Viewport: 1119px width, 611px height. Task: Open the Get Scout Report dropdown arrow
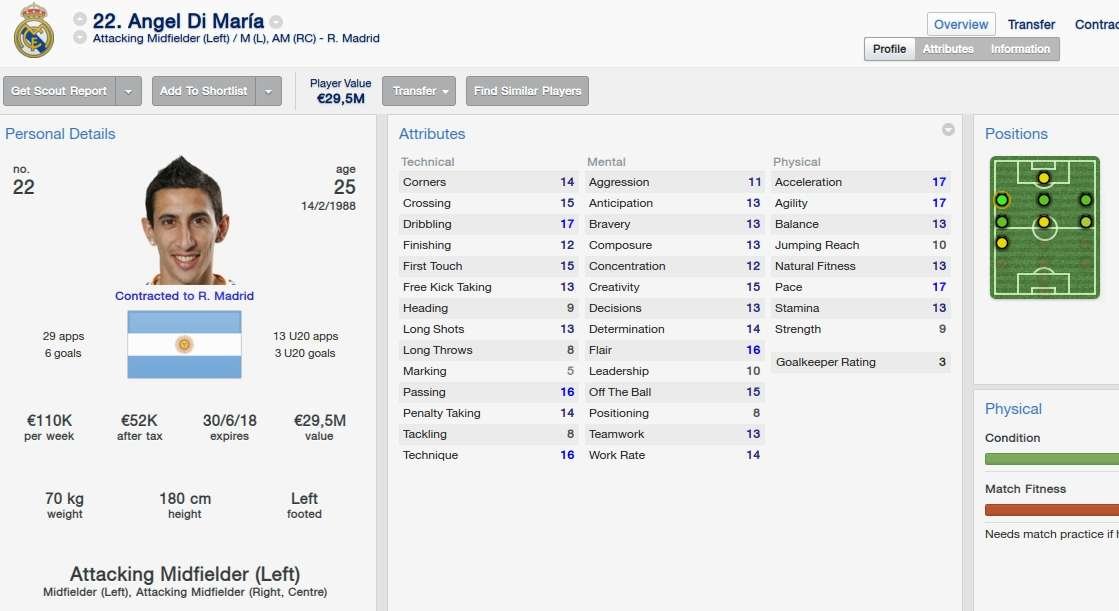tap(129, 91)
